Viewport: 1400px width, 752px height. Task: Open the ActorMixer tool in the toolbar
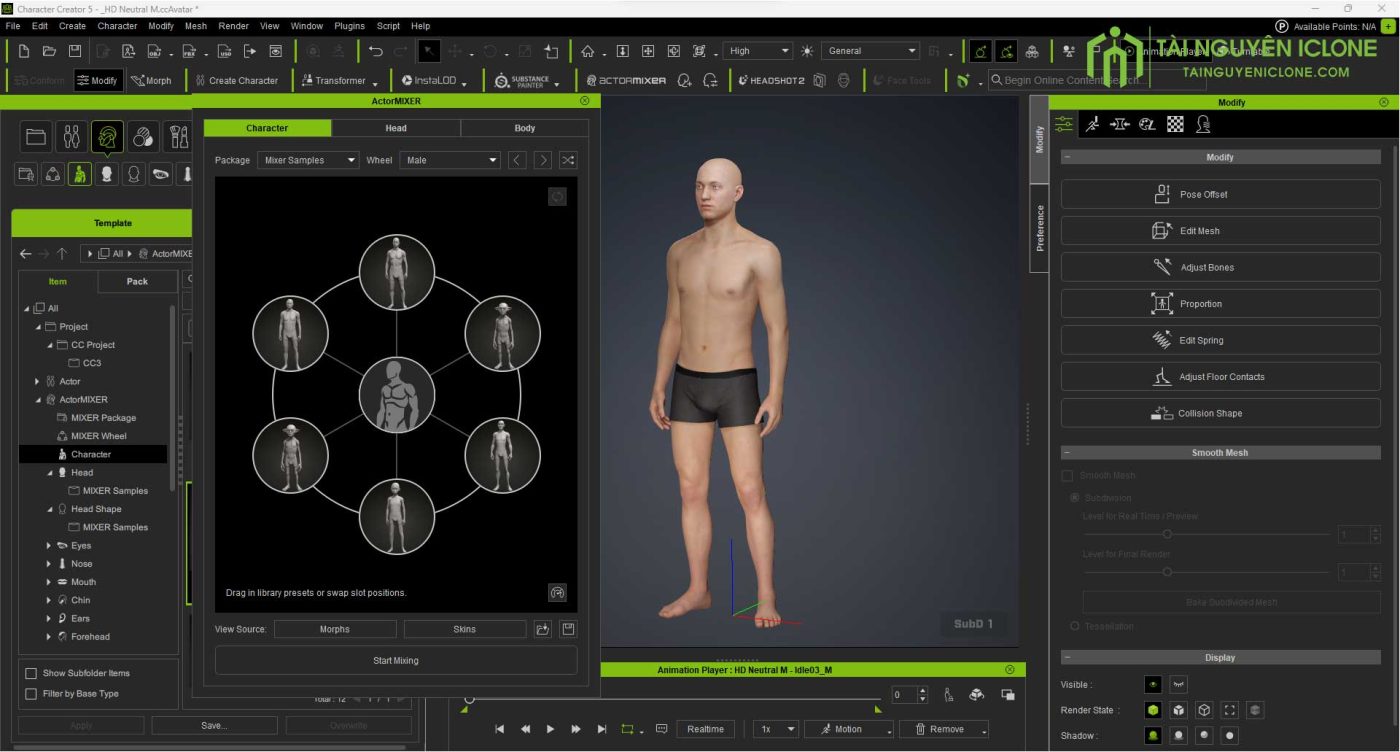point(626,80)
